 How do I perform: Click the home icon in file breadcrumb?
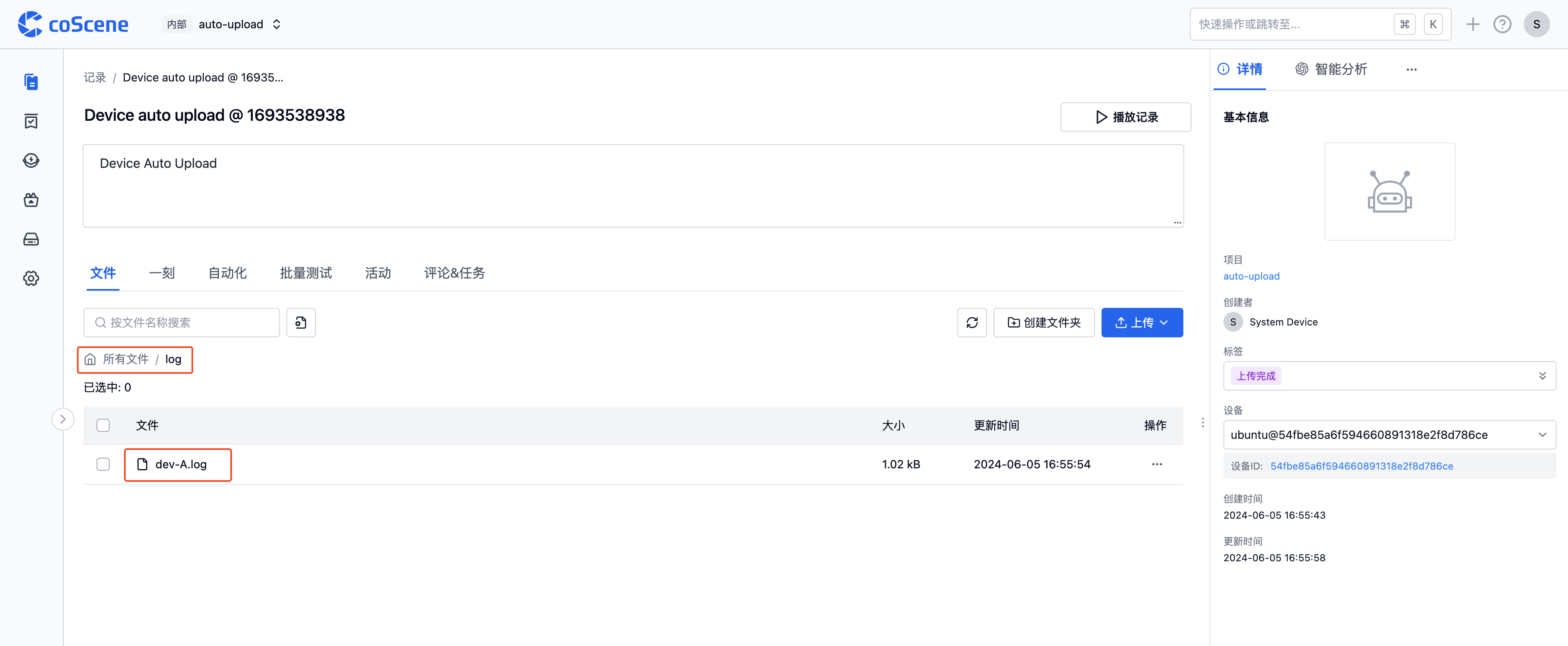pos(90,359)
